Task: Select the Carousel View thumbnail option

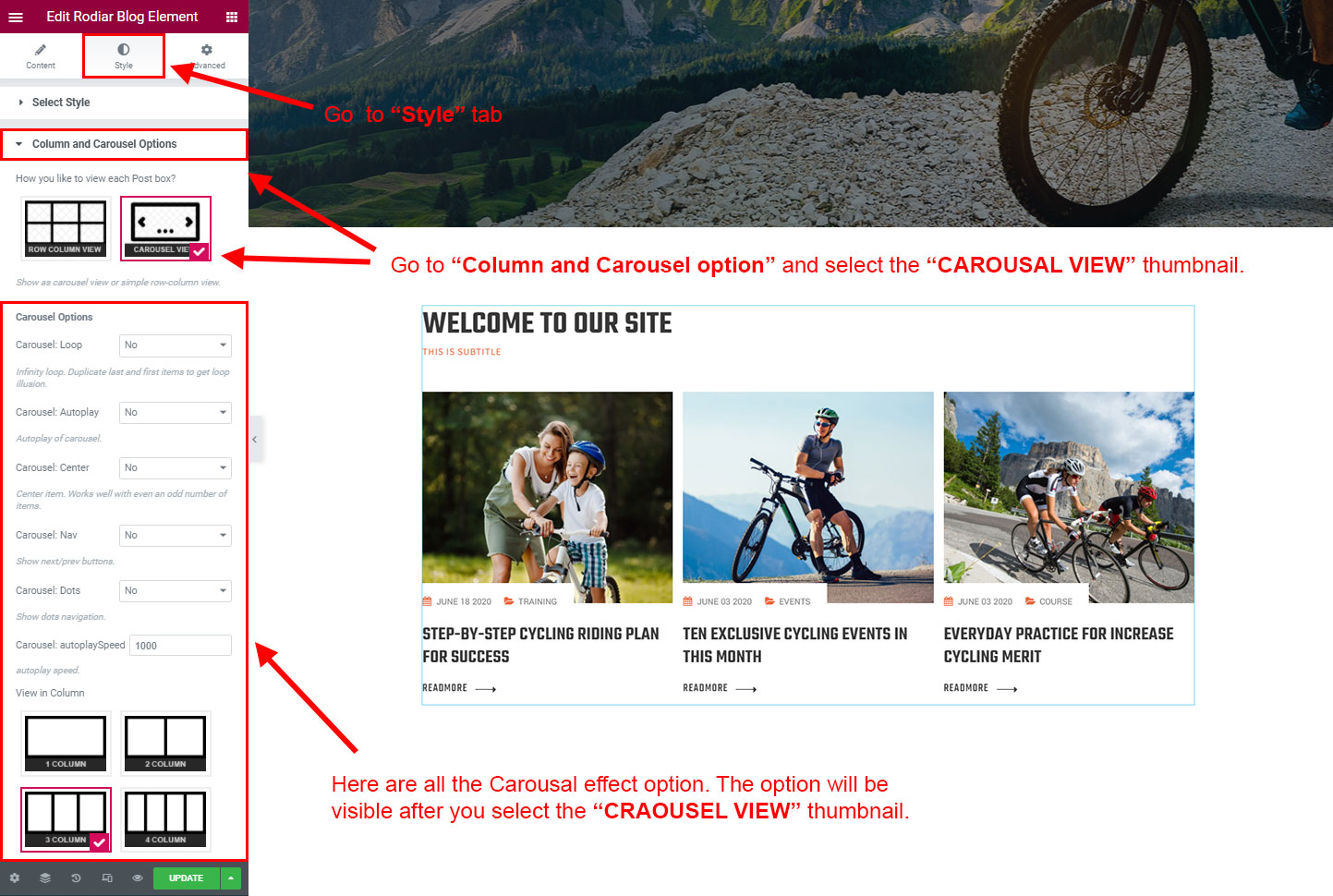Action: pyautogui.click(x=165, y=228)
